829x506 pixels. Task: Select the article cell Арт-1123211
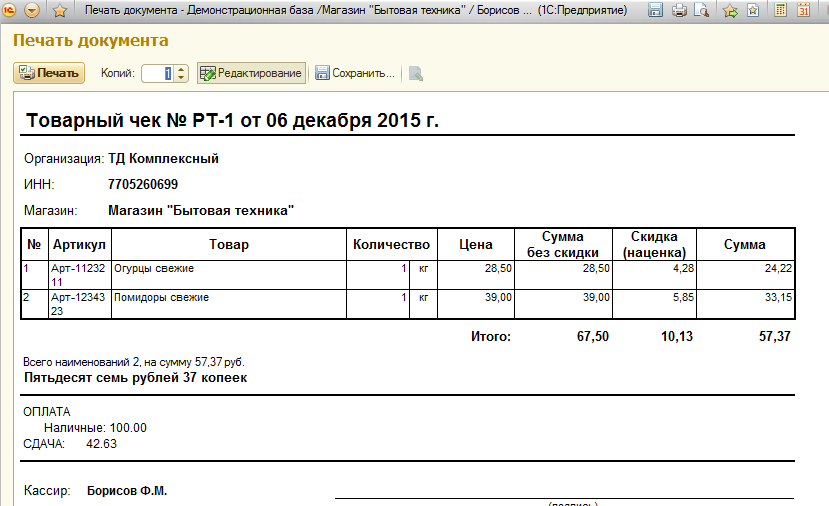pyautogui.click(x=79, y=275)
